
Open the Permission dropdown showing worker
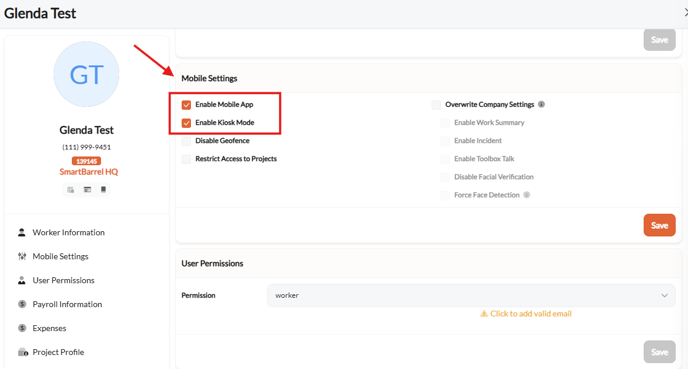click(x=471, y=295)
